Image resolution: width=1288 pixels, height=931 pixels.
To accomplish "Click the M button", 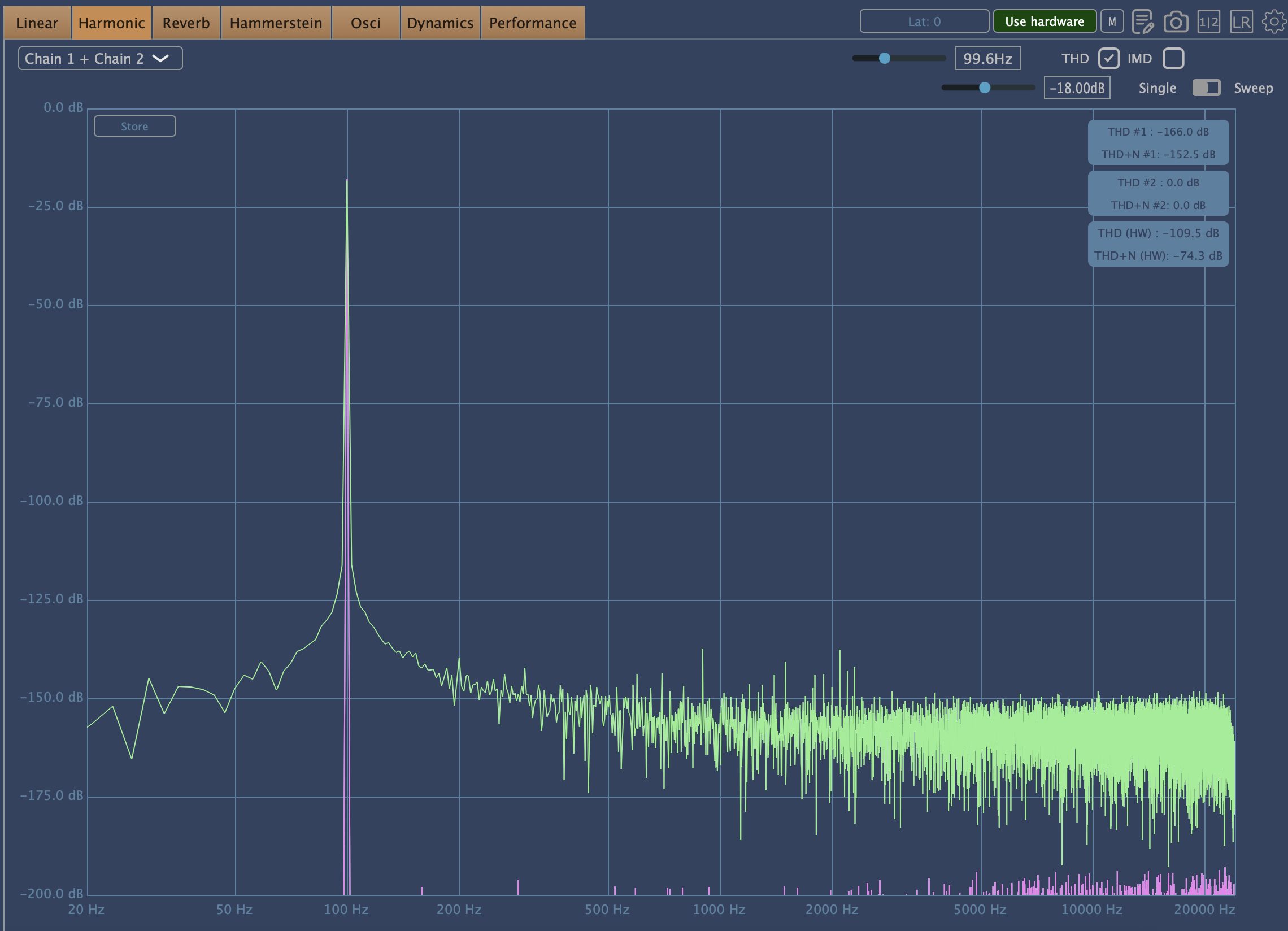I will tap(1112, 21).
